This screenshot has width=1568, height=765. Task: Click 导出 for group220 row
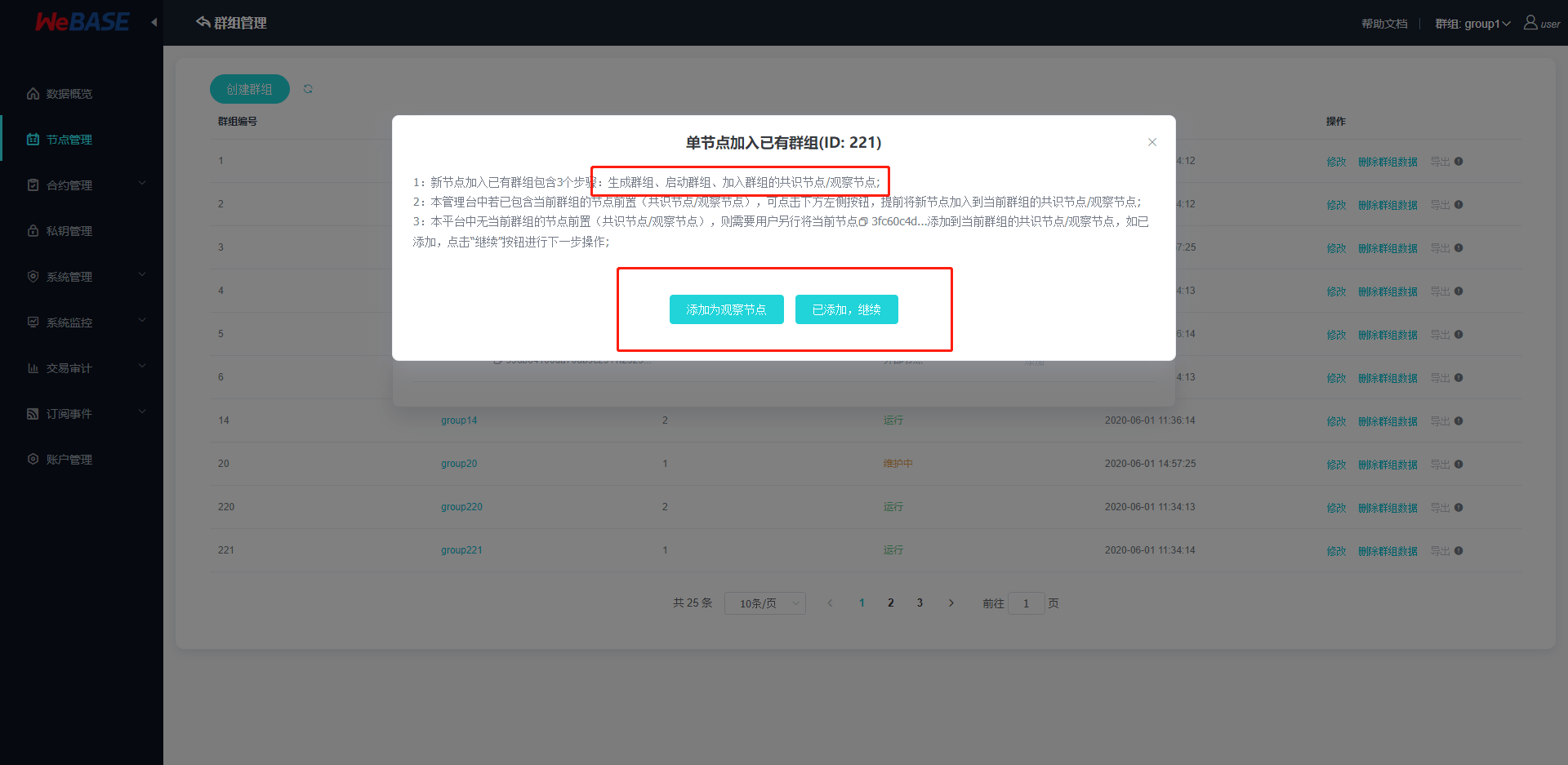tap(1440, 508)
